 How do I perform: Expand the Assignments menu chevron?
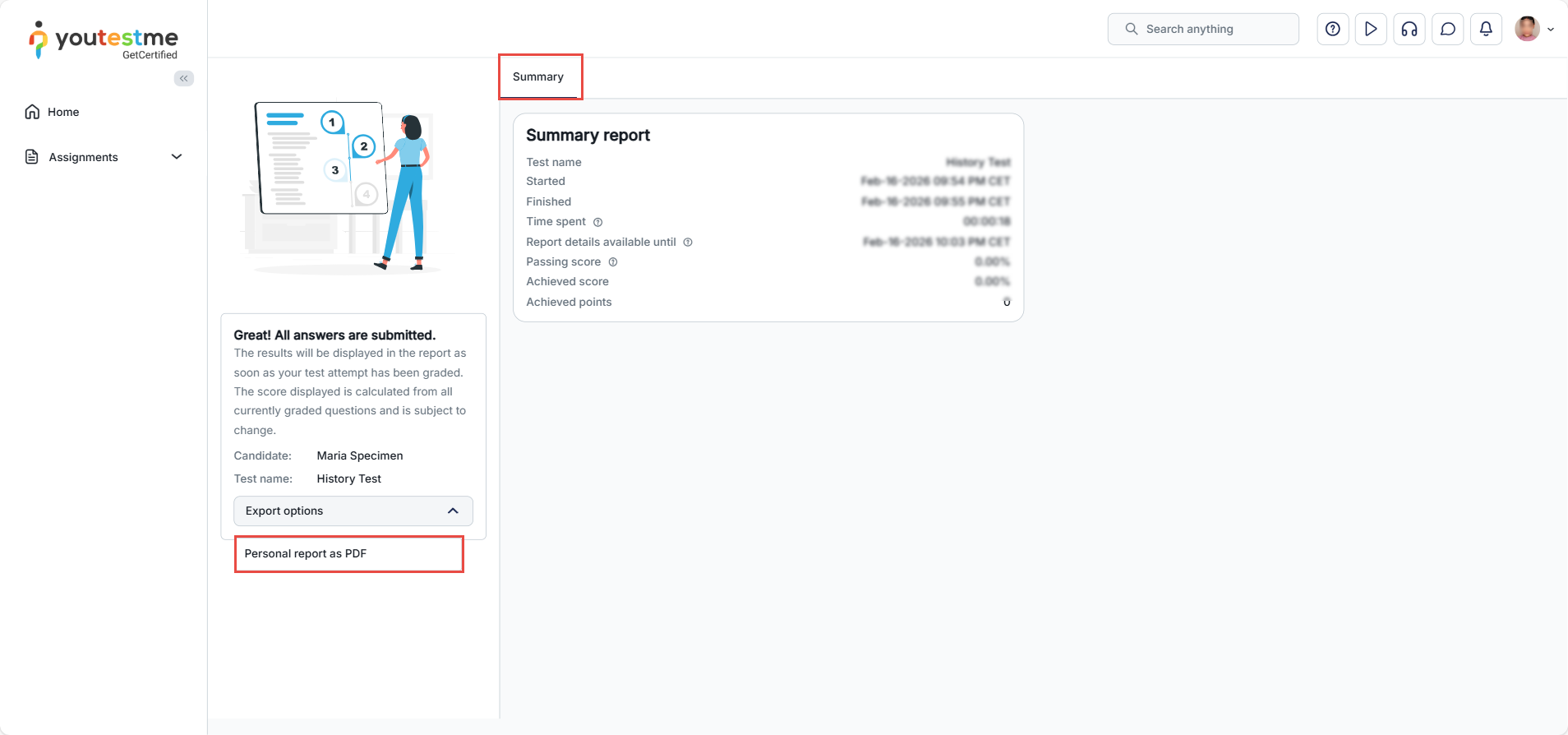[177, 157]
